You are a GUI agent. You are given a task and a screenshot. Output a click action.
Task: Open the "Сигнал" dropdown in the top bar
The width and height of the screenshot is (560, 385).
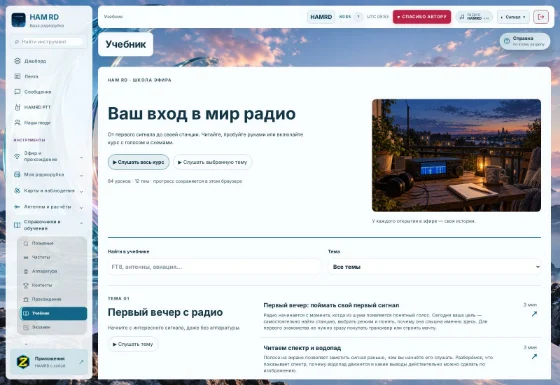(x=513, y=17)
